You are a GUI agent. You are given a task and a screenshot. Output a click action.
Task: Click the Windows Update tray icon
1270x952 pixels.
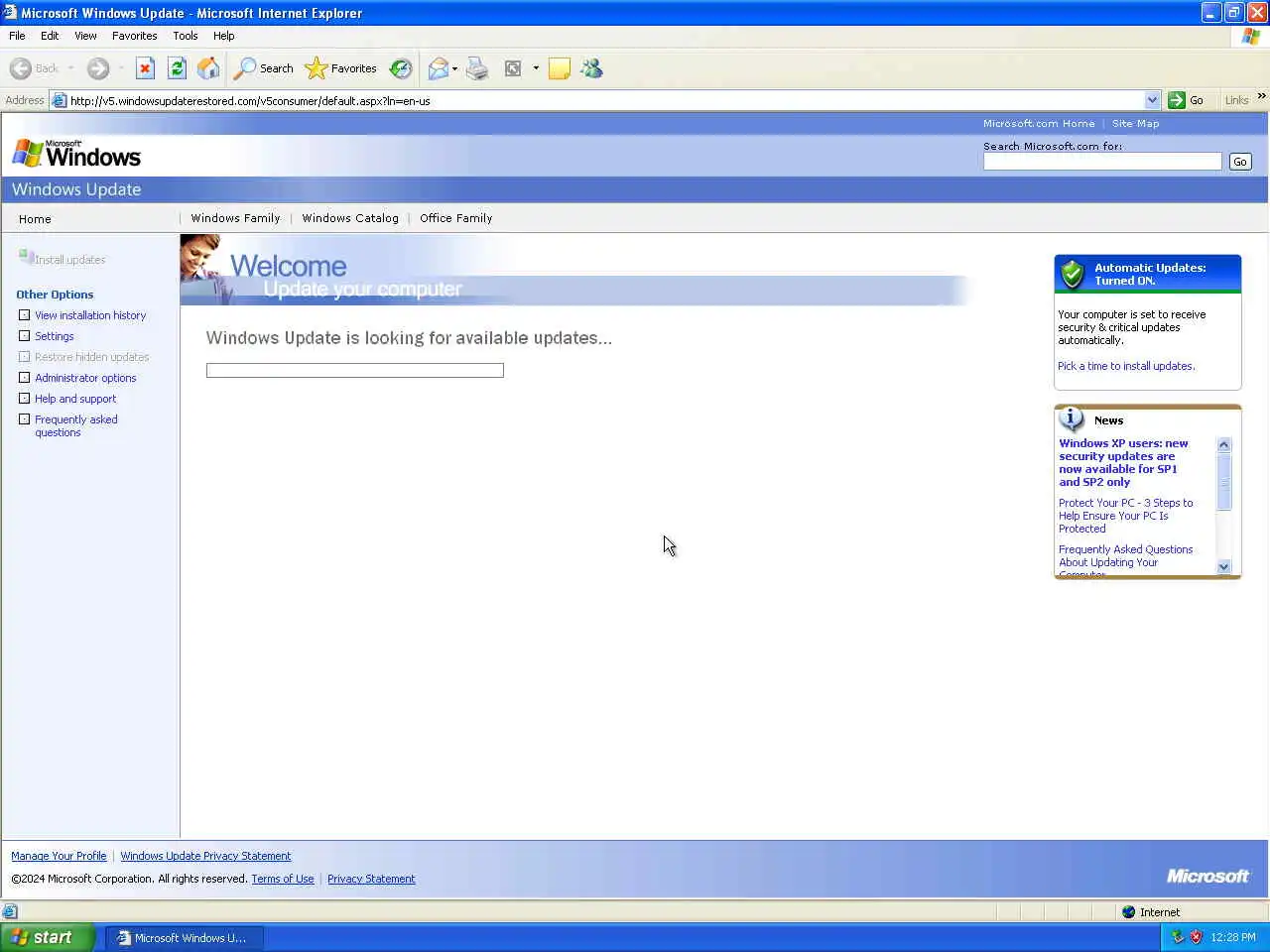(x=1178, y=937)
